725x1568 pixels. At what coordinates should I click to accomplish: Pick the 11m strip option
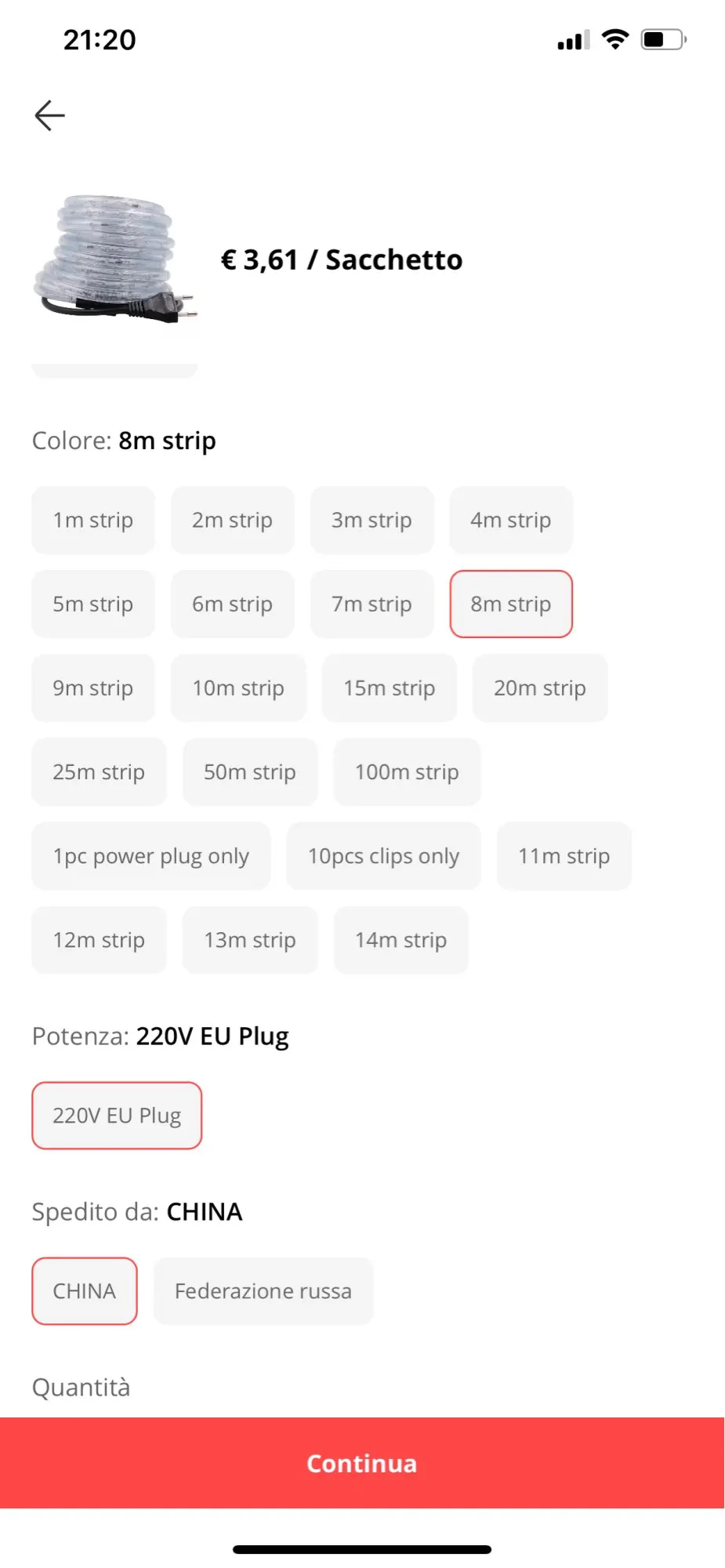pos(564,855)
